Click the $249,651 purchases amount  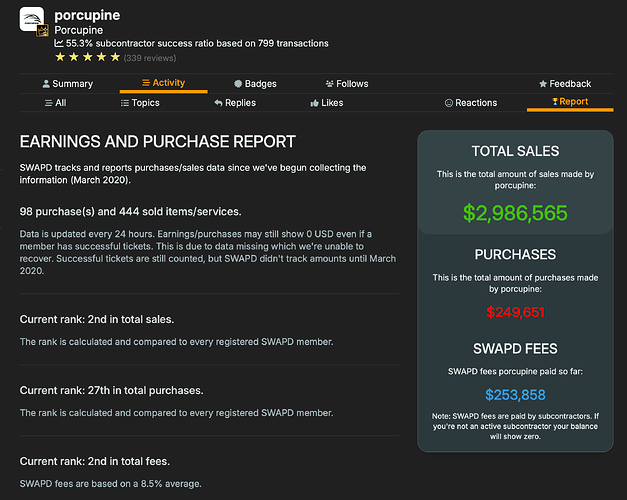[x=515, y=312]
